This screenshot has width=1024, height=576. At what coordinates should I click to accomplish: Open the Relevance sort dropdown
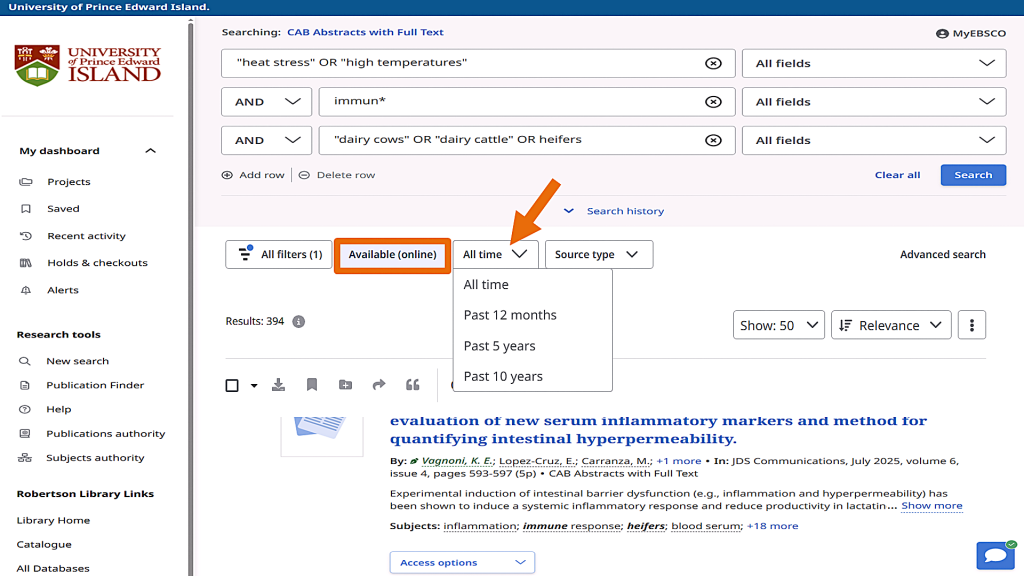point(891,325)
